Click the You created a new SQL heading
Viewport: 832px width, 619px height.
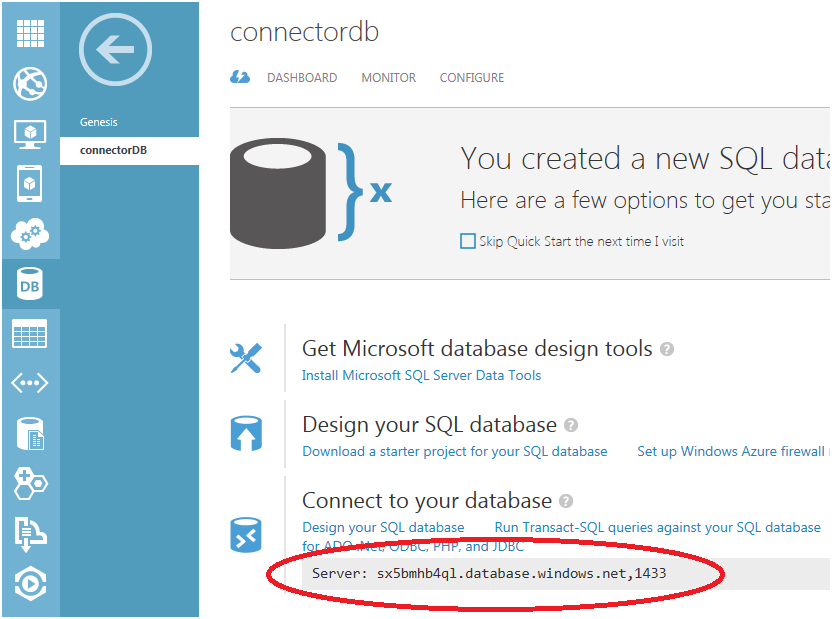[645, 158]
